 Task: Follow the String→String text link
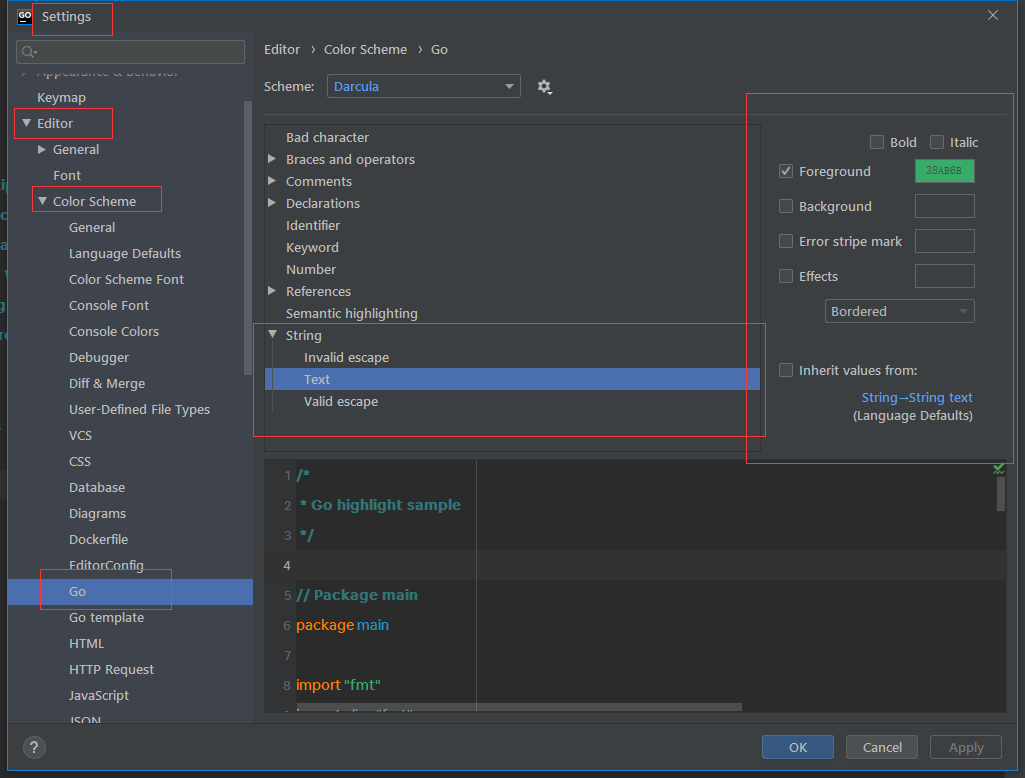point(917,397)
